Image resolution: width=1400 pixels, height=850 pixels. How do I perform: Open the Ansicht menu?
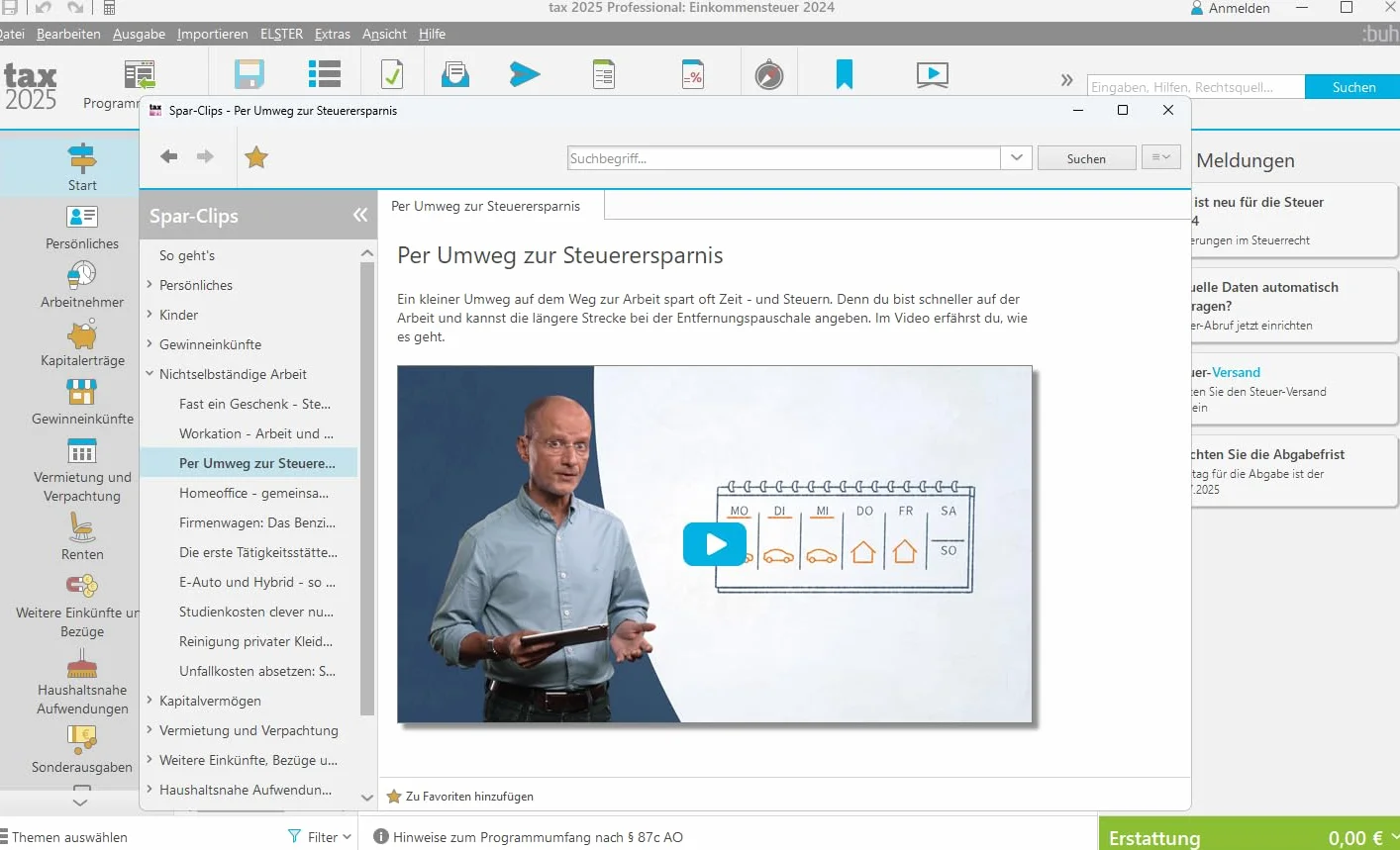384,34
